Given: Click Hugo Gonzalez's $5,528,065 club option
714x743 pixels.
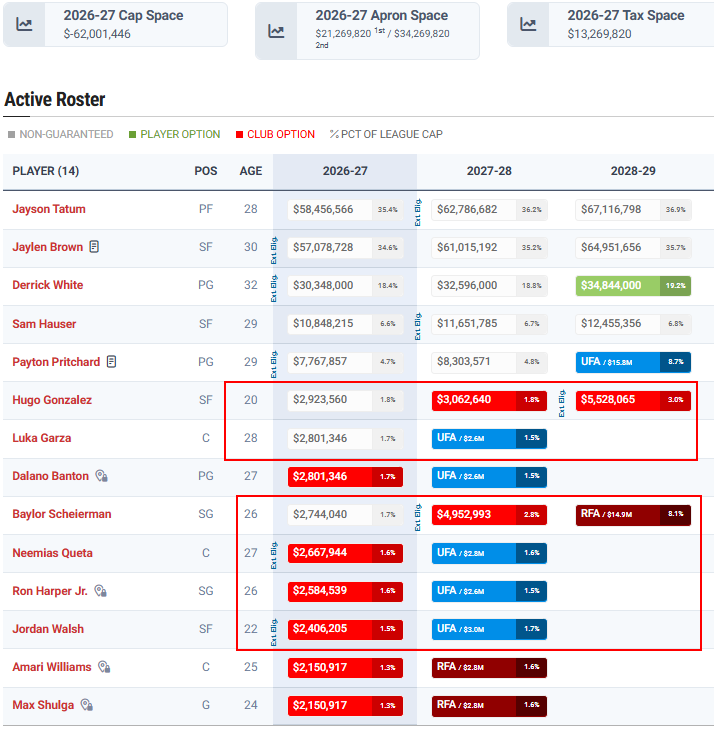Looking at the screenshot, I should click(633, 400).
